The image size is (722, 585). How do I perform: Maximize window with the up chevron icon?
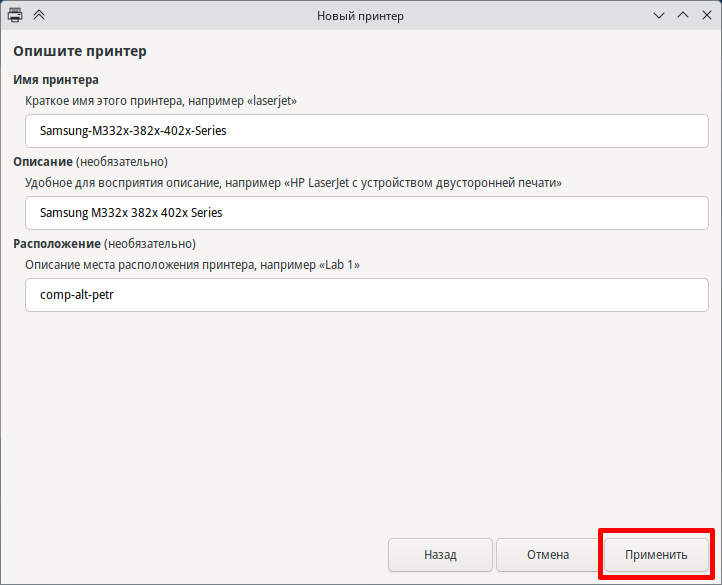coord(683,15)
